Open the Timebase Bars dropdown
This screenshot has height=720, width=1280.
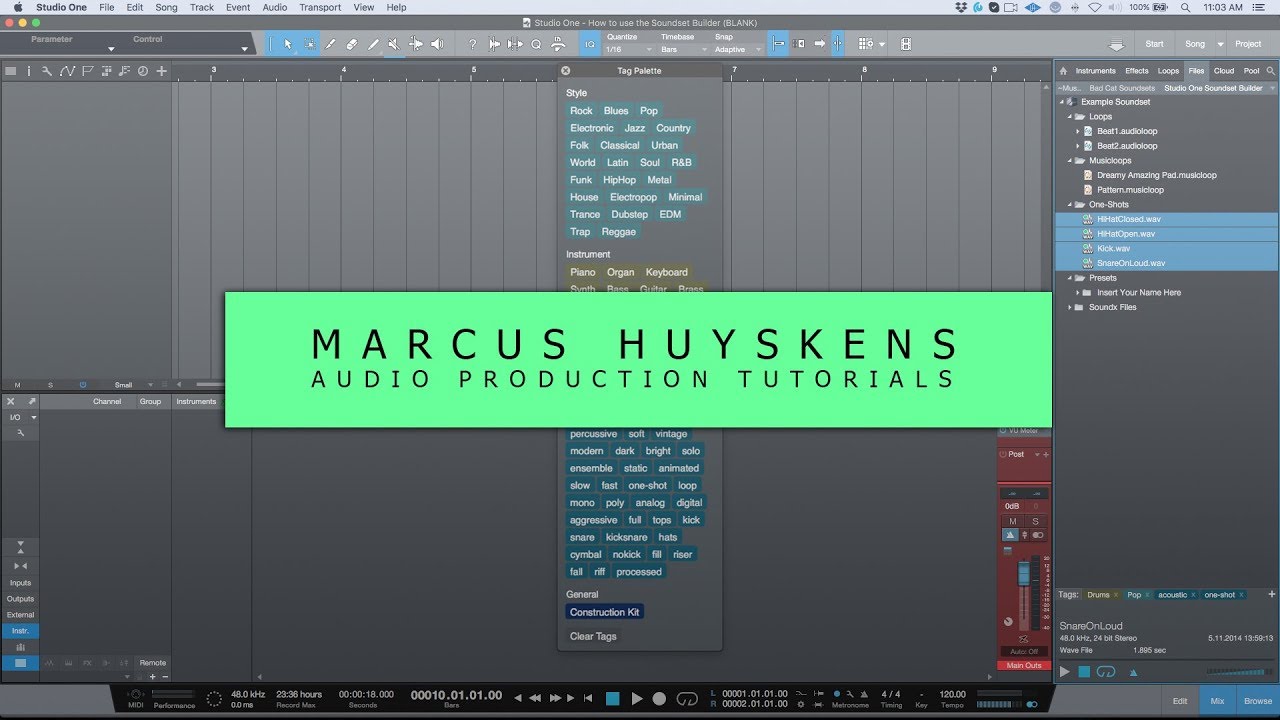(x=682, y=49)
